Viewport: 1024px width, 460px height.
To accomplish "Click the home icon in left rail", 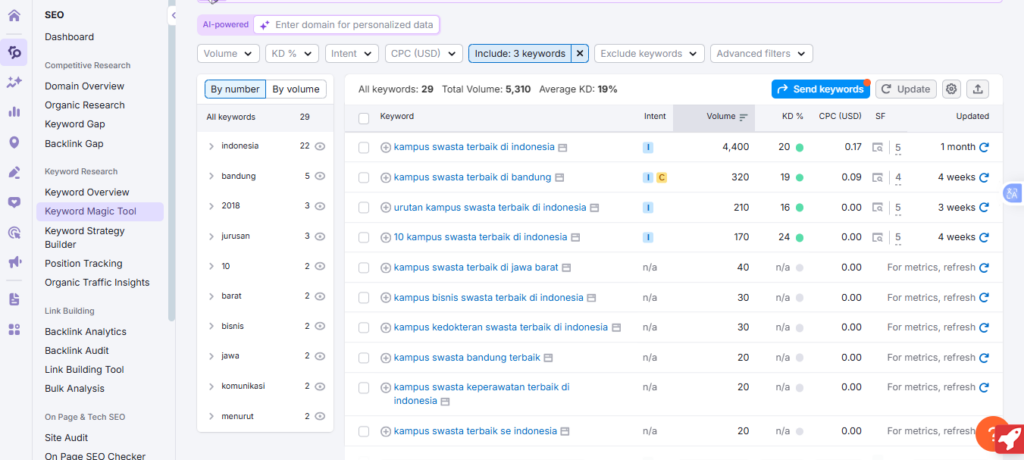I will tap(14, 16).
